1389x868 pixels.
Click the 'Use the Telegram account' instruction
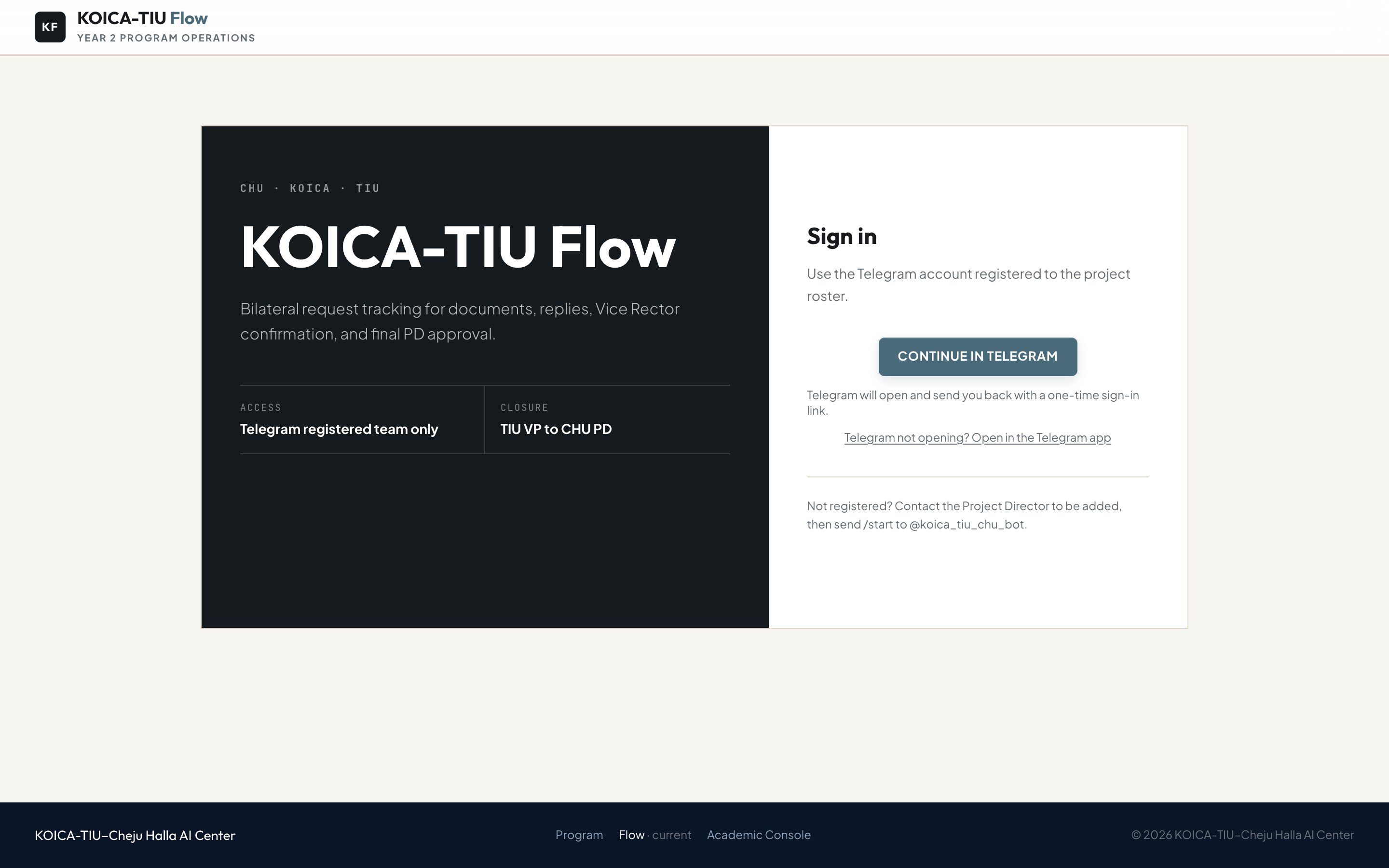click(968, 285)
